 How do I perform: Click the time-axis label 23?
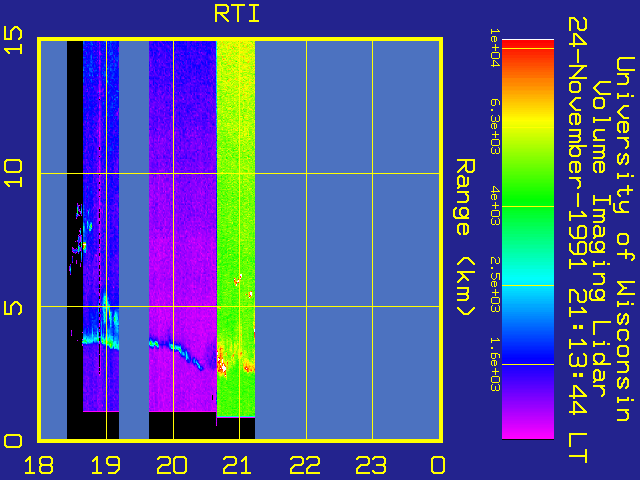pos(371,465)
